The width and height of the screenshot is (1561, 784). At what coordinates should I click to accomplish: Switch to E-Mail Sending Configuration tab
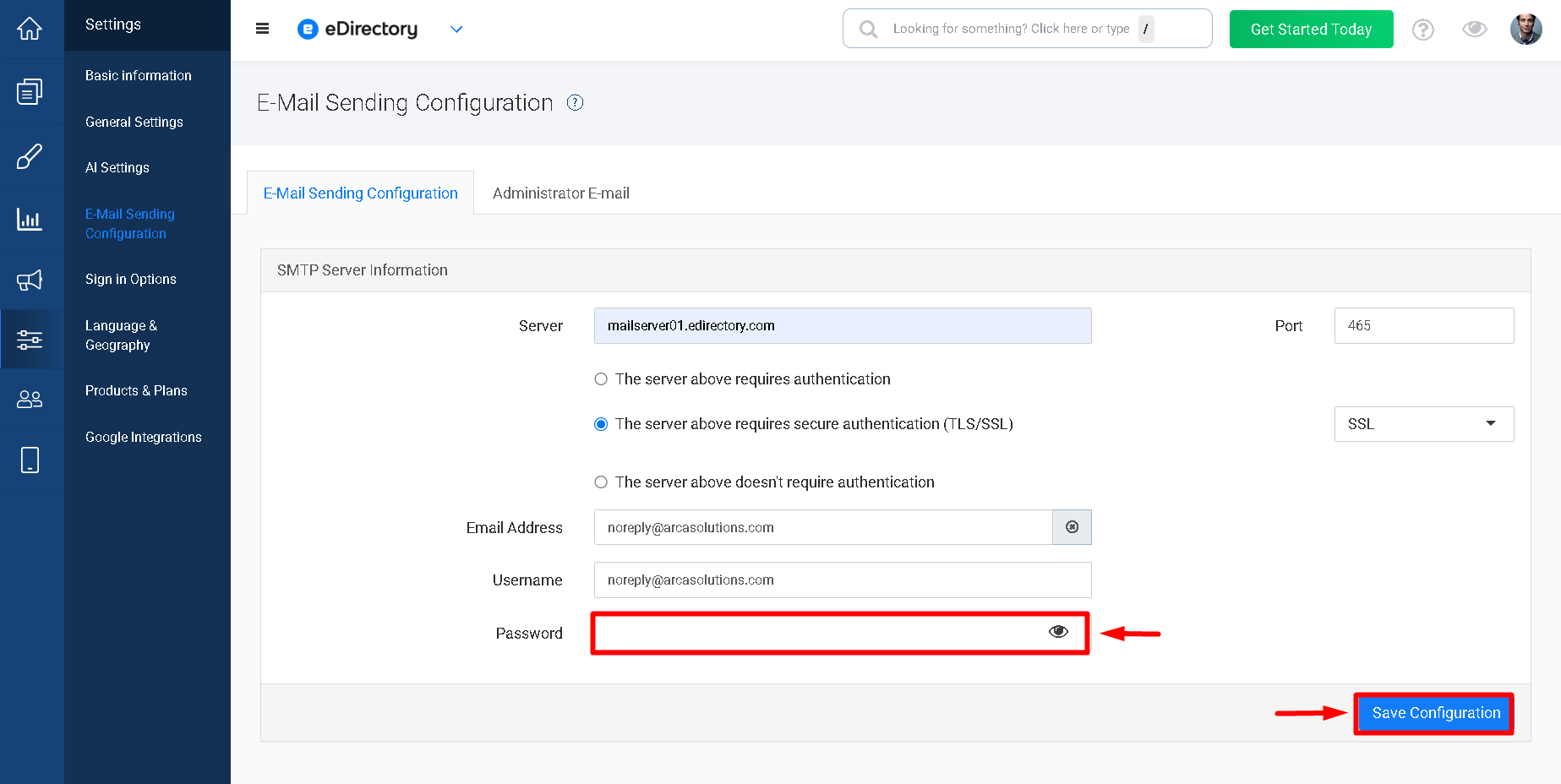click(x=361, y=193)
